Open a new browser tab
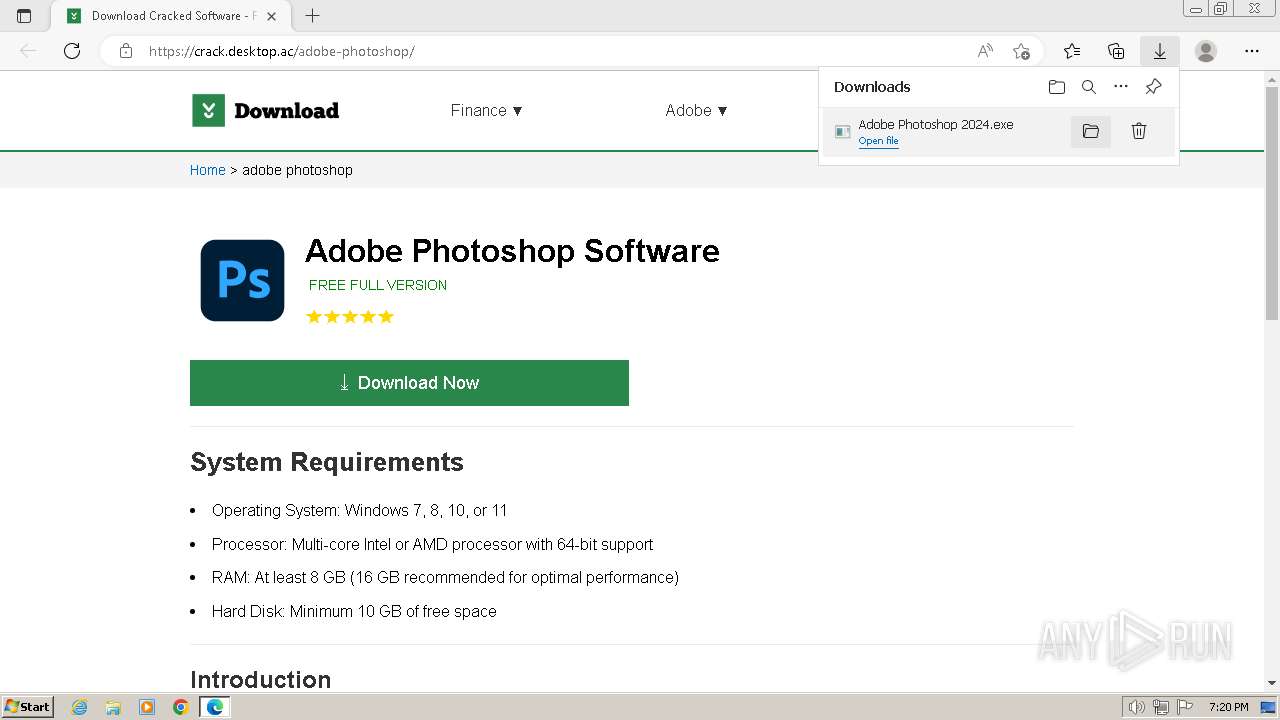This screenshot has height=720, width=1280. tap(313, 16)
